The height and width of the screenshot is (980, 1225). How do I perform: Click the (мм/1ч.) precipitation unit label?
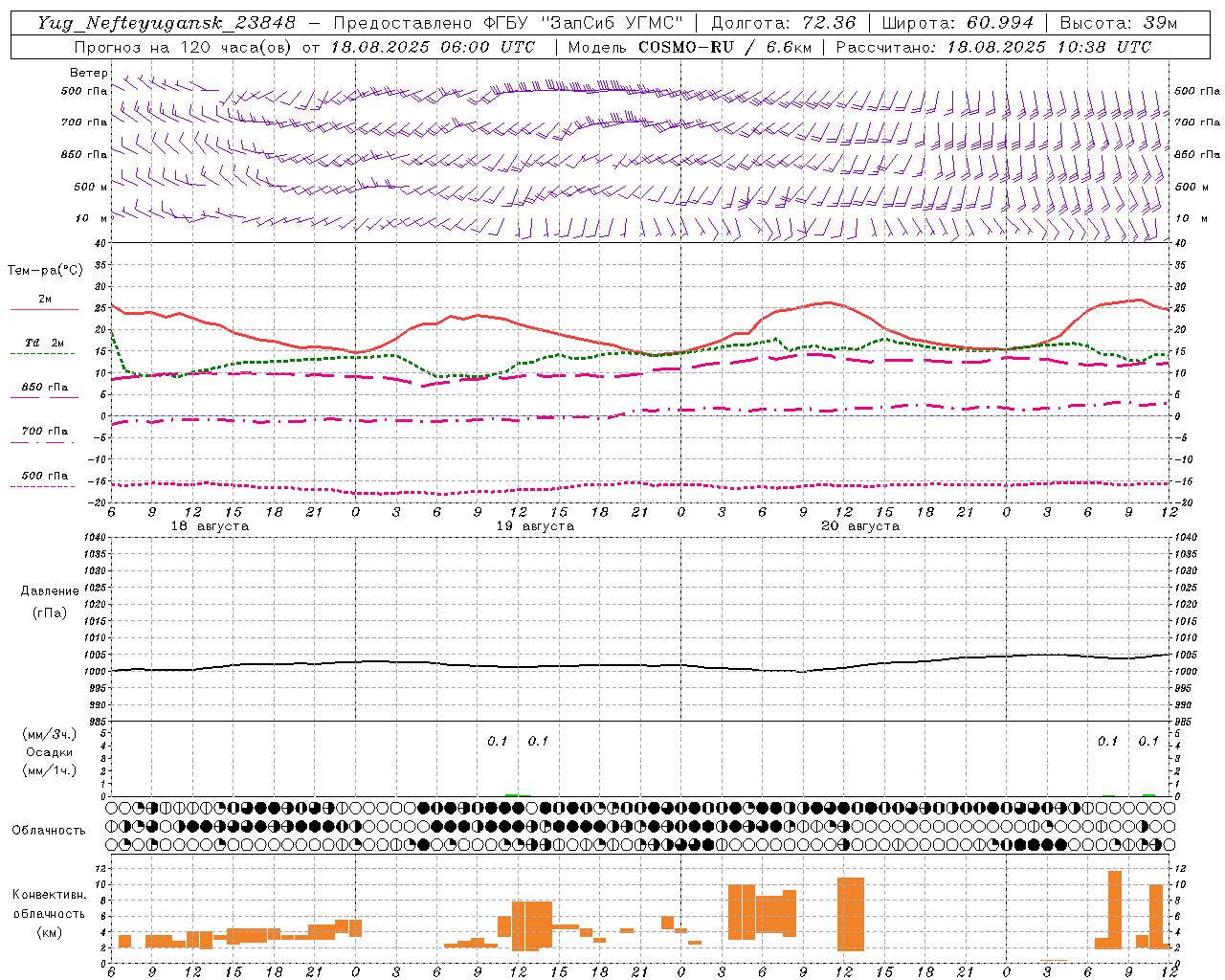click(50, 770)
